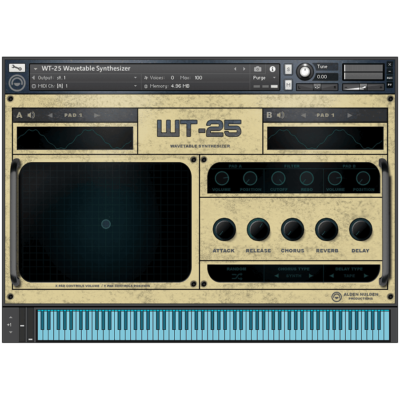The width and height of the screenshot is (400, 400).
Task: Click the tune value 0.00 field
Action: (x=327, y=77)
